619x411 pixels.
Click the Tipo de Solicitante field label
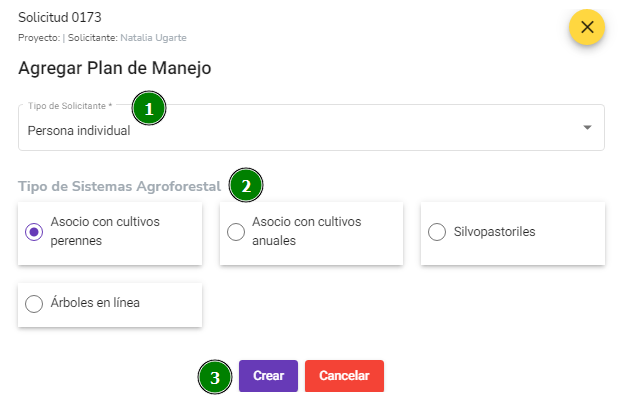70,106
